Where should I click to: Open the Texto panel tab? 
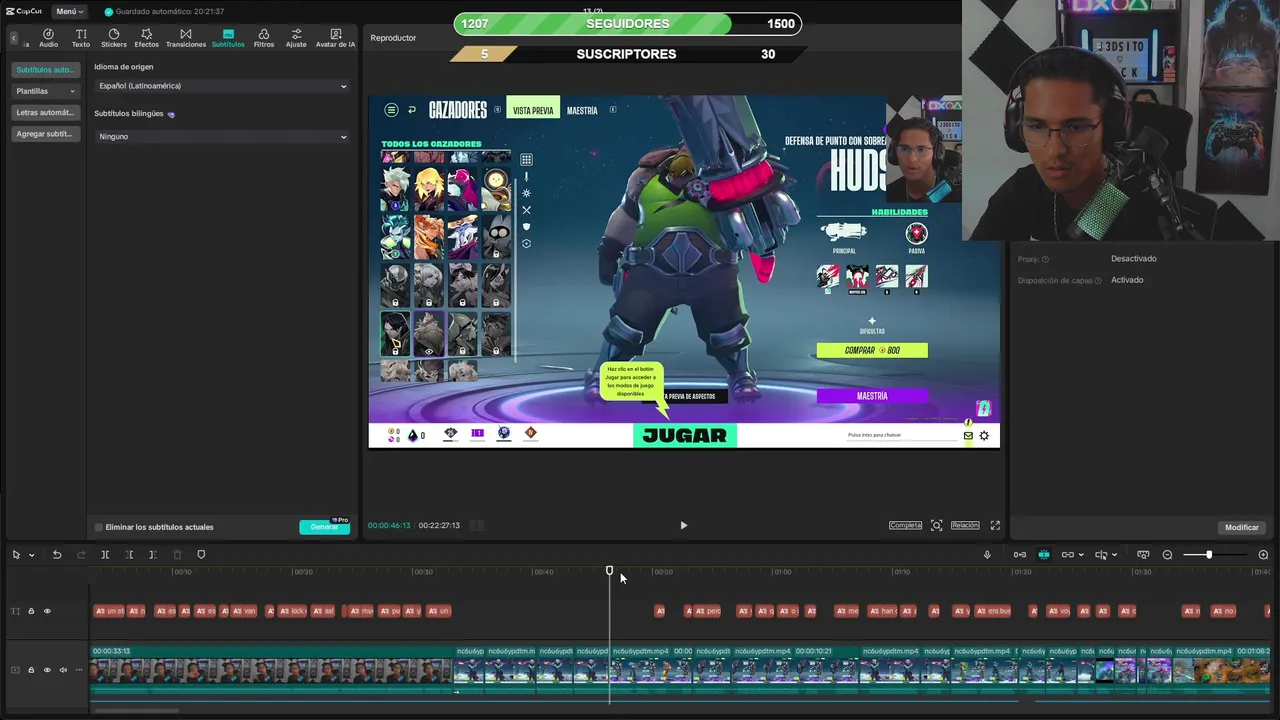(81, 38)
